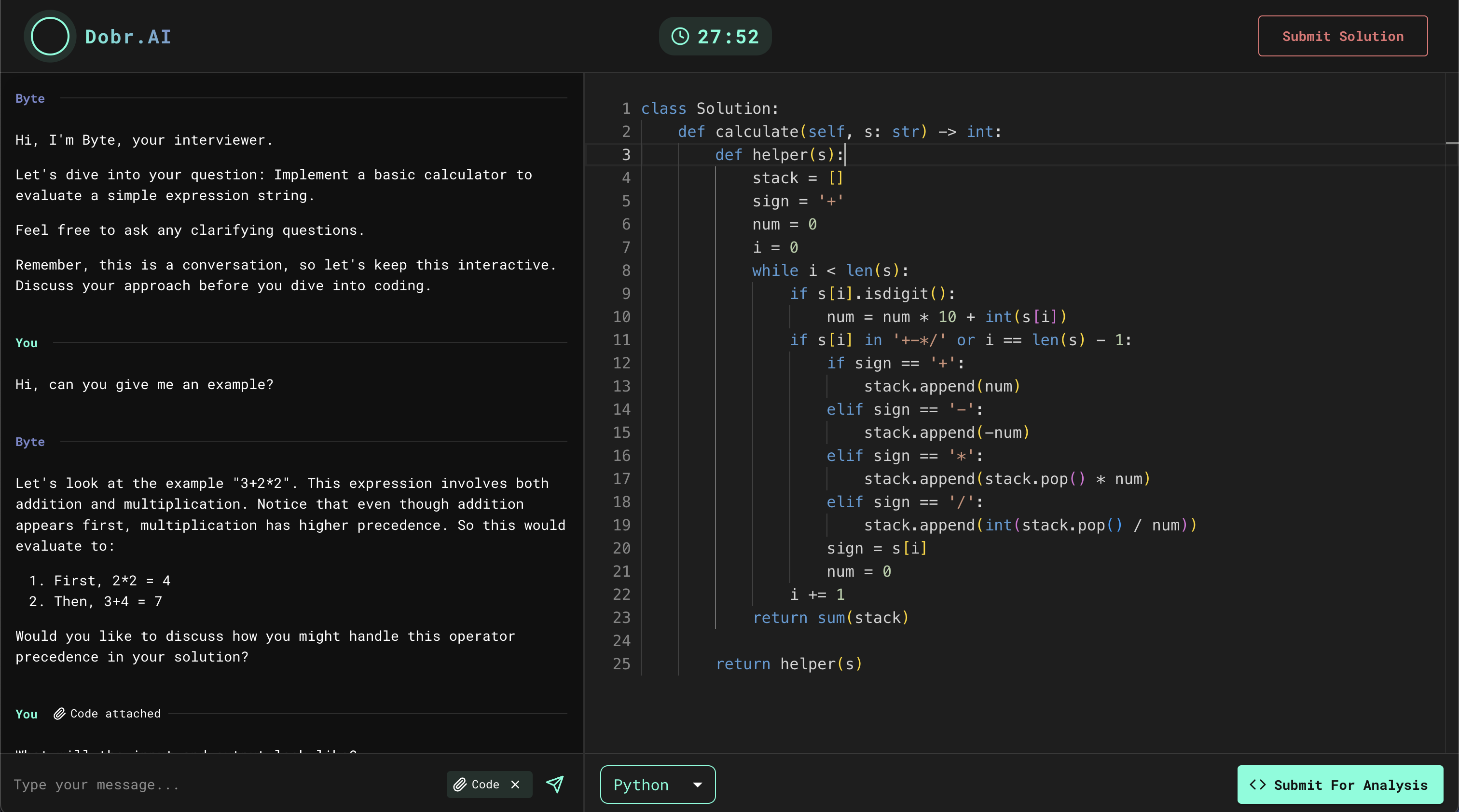This screenshot has width=1459, height=812.
Task: Click line number 1 in gutter
Action: [x=626, y=108]
